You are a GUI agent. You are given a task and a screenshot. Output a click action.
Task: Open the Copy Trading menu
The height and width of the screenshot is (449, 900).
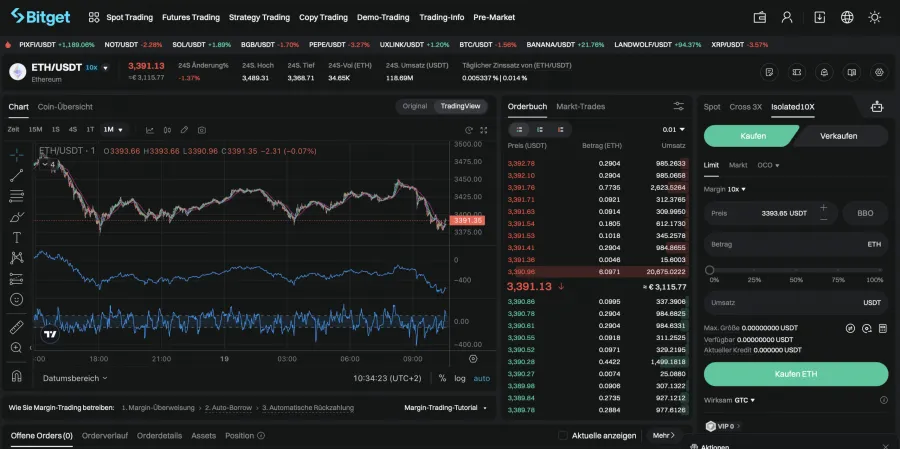tap(323, 17)
